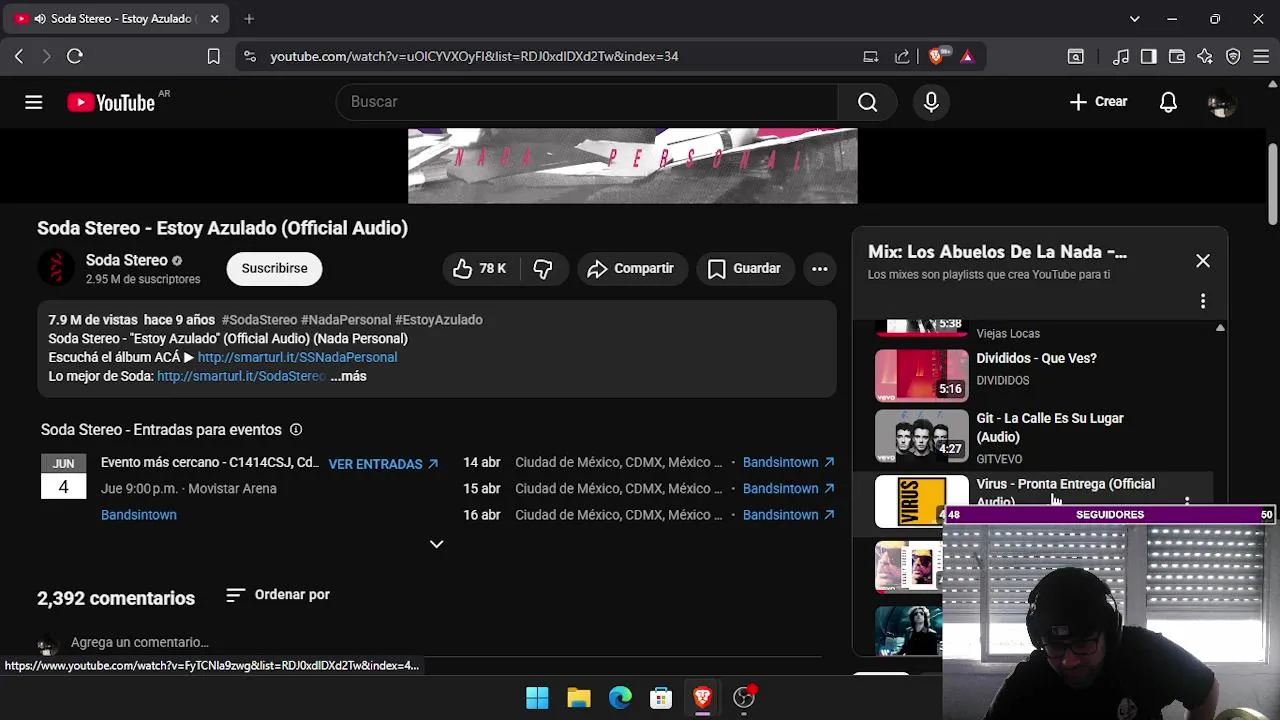The image size is (1280, 720).
Task: Select Virus - Pronta Entrega playlist title
Action: coord(1065,491)
